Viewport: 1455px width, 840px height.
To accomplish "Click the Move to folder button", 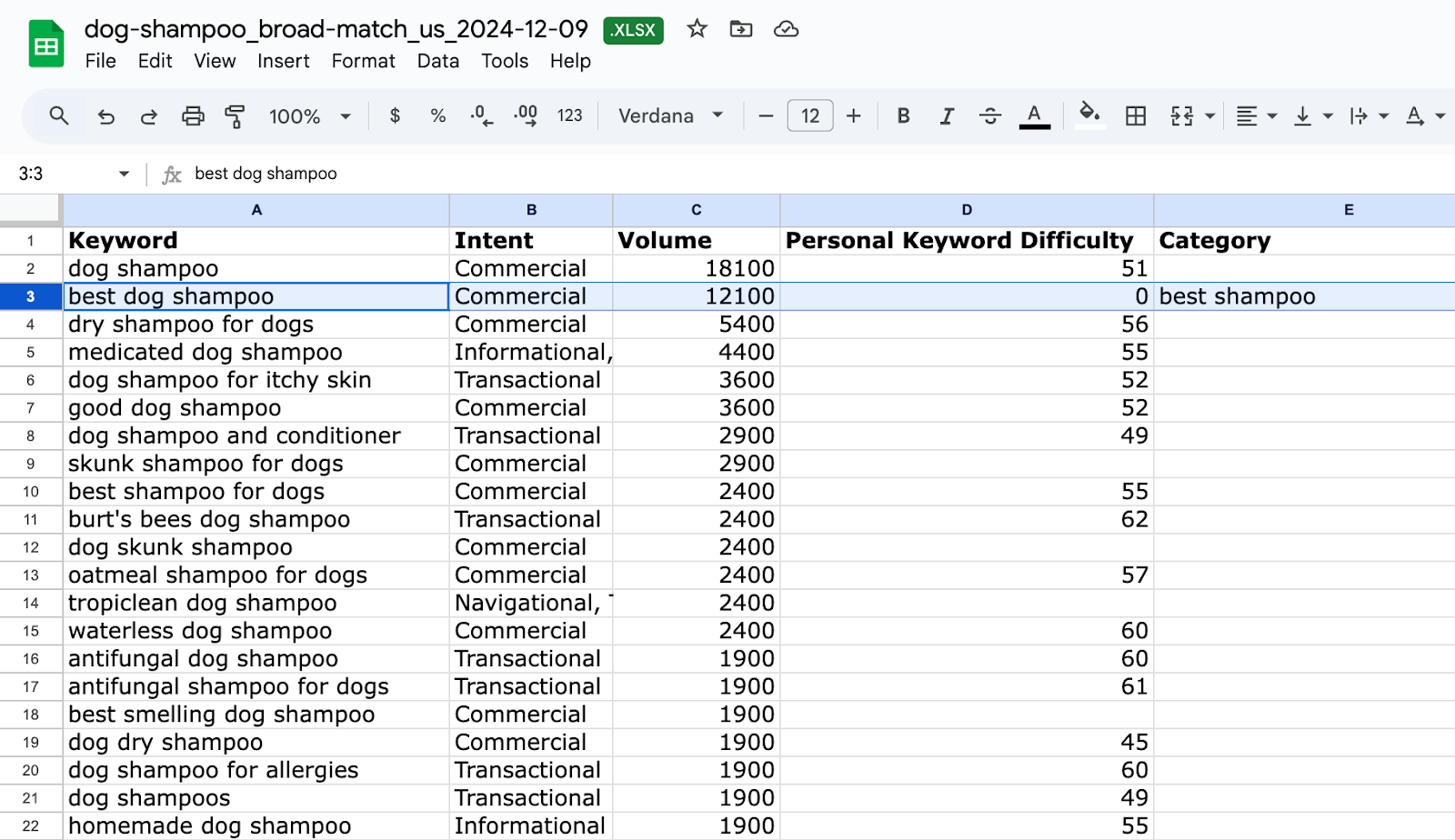I will point(741,29).
